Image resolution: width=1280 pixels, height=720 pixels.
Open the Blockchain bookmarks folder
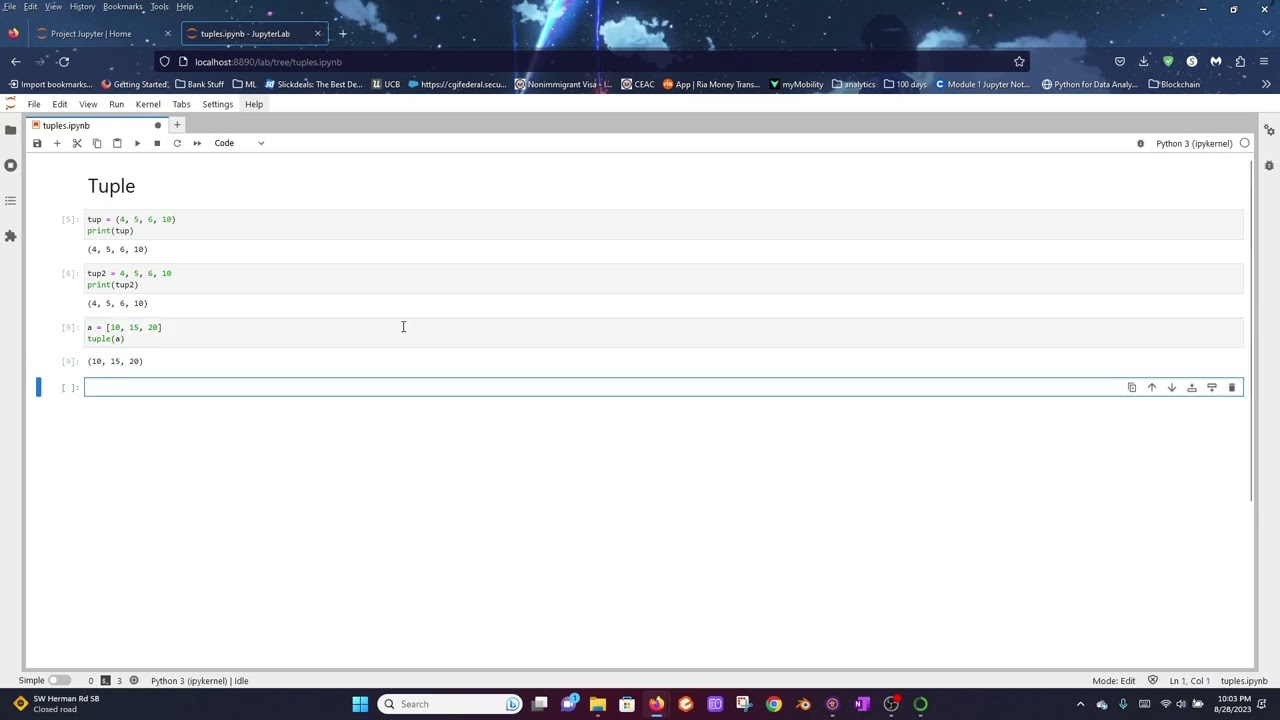1174,84
